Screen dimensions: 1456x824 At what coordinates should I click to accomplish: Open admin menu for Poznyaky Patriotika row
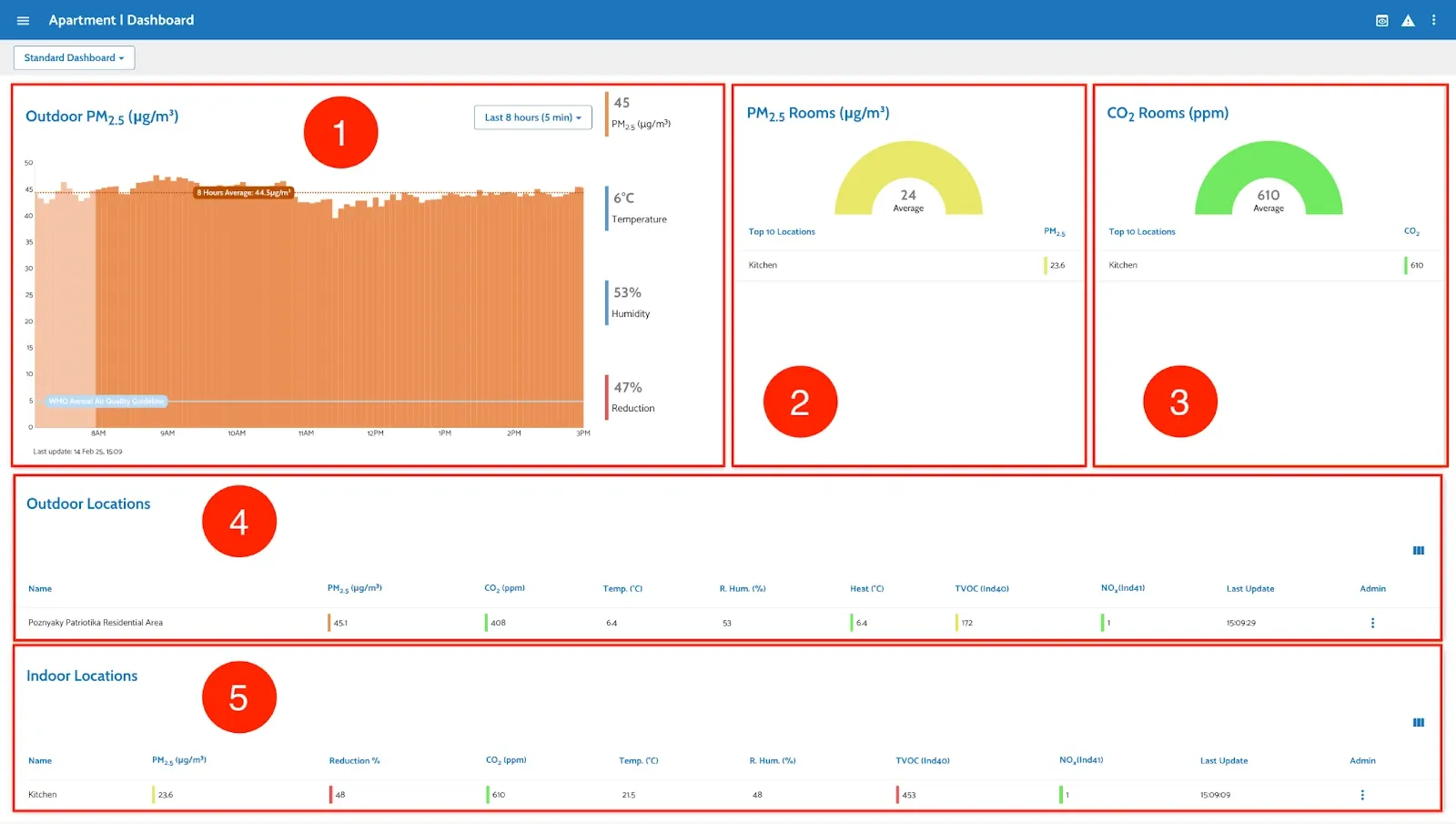click(x=1372, y=623)
